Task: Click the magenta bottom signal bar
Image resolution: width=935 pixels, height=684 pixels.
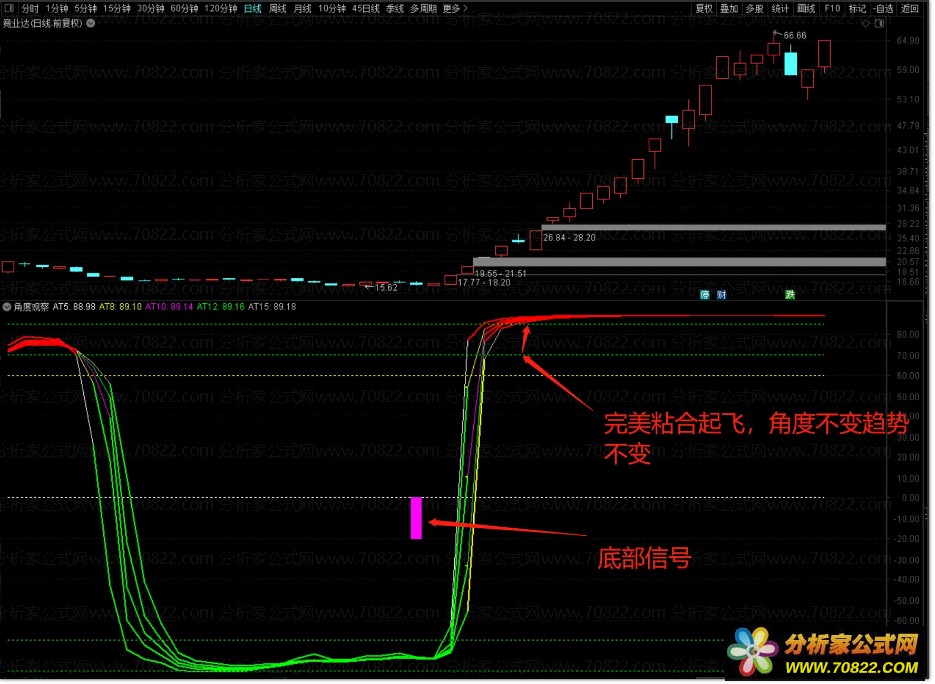Action: (x=416, y=519)
